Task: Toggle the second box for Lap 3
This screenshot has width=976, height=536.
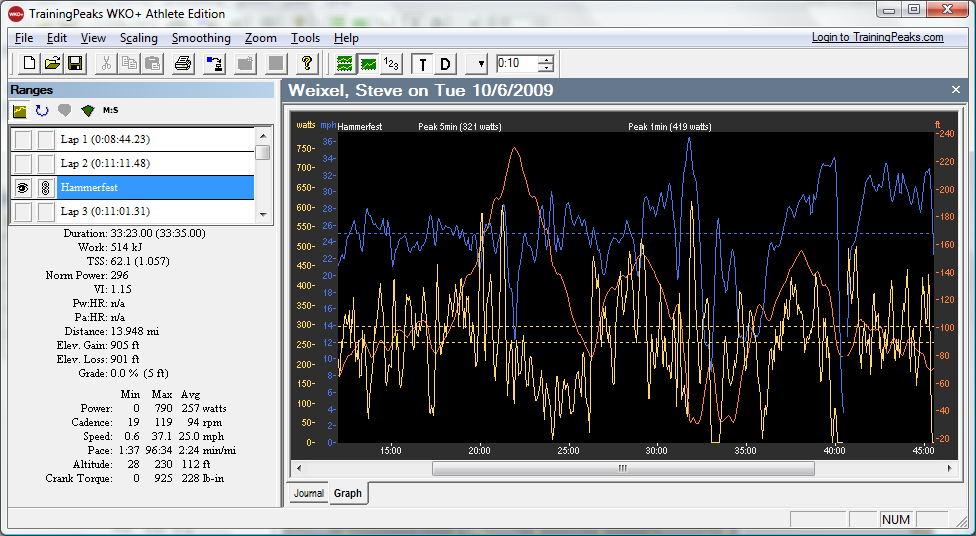Action: [x=45, y=212]
